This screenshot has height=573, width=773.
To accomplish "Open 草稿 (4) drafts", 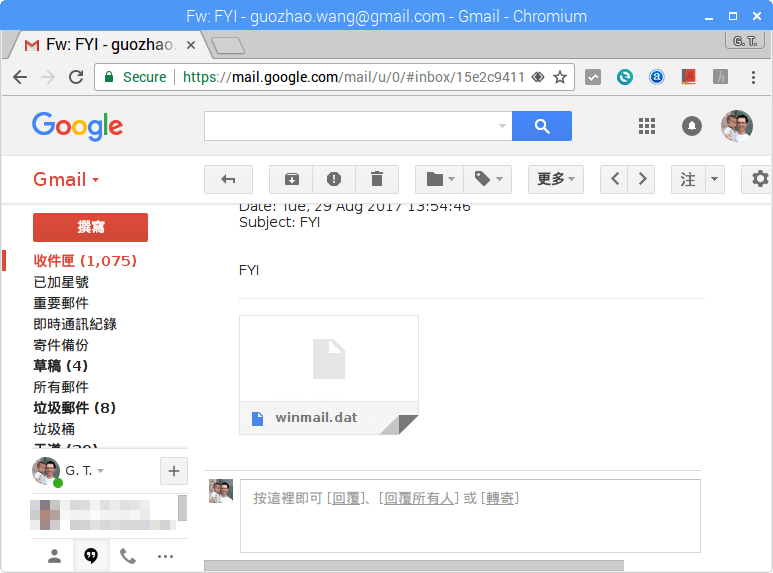I will 61,366.
